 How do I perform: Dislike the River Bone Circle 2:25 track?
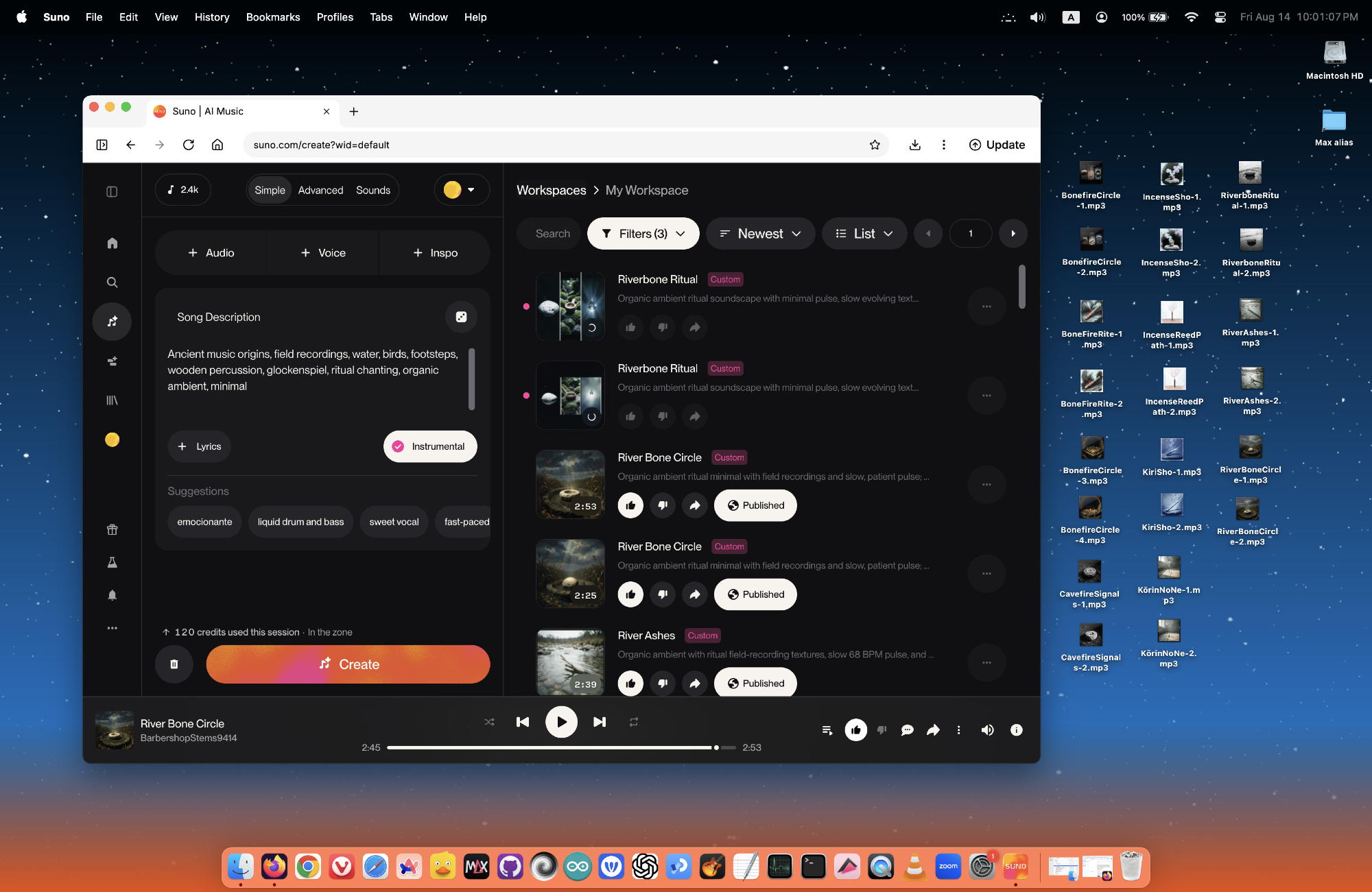pos(663,594)
